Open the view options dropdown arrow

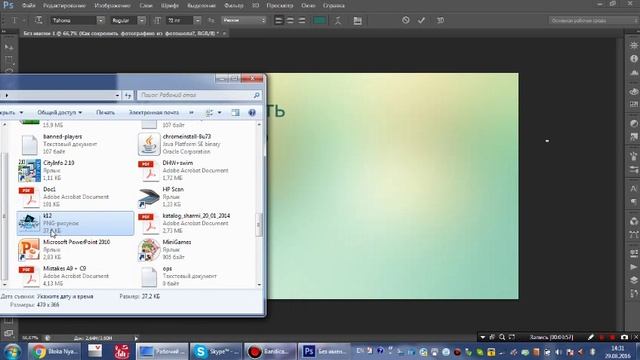tap(220, 113)
